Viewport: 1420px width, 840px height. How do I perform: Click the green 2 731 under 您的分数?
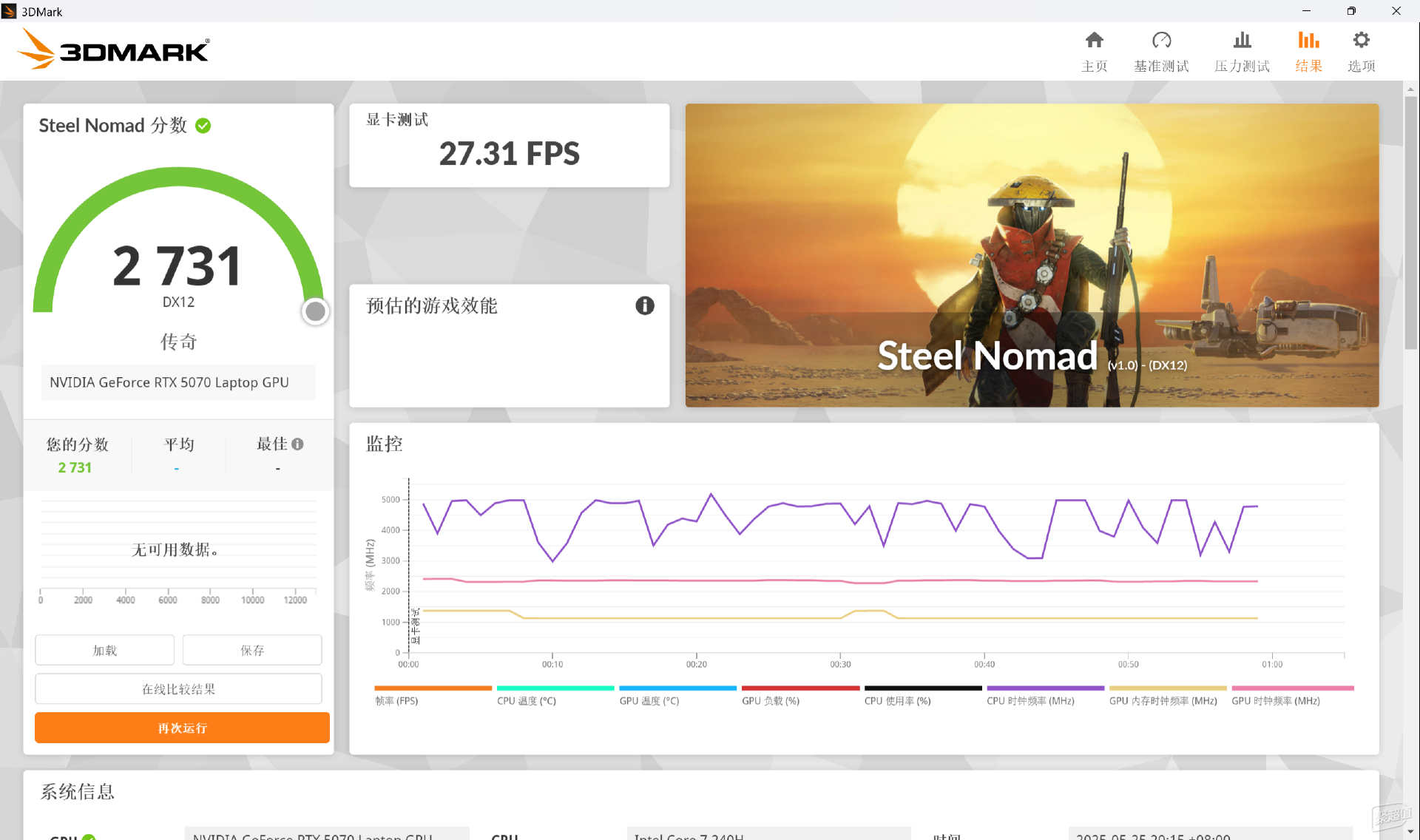tap(75, 467)
